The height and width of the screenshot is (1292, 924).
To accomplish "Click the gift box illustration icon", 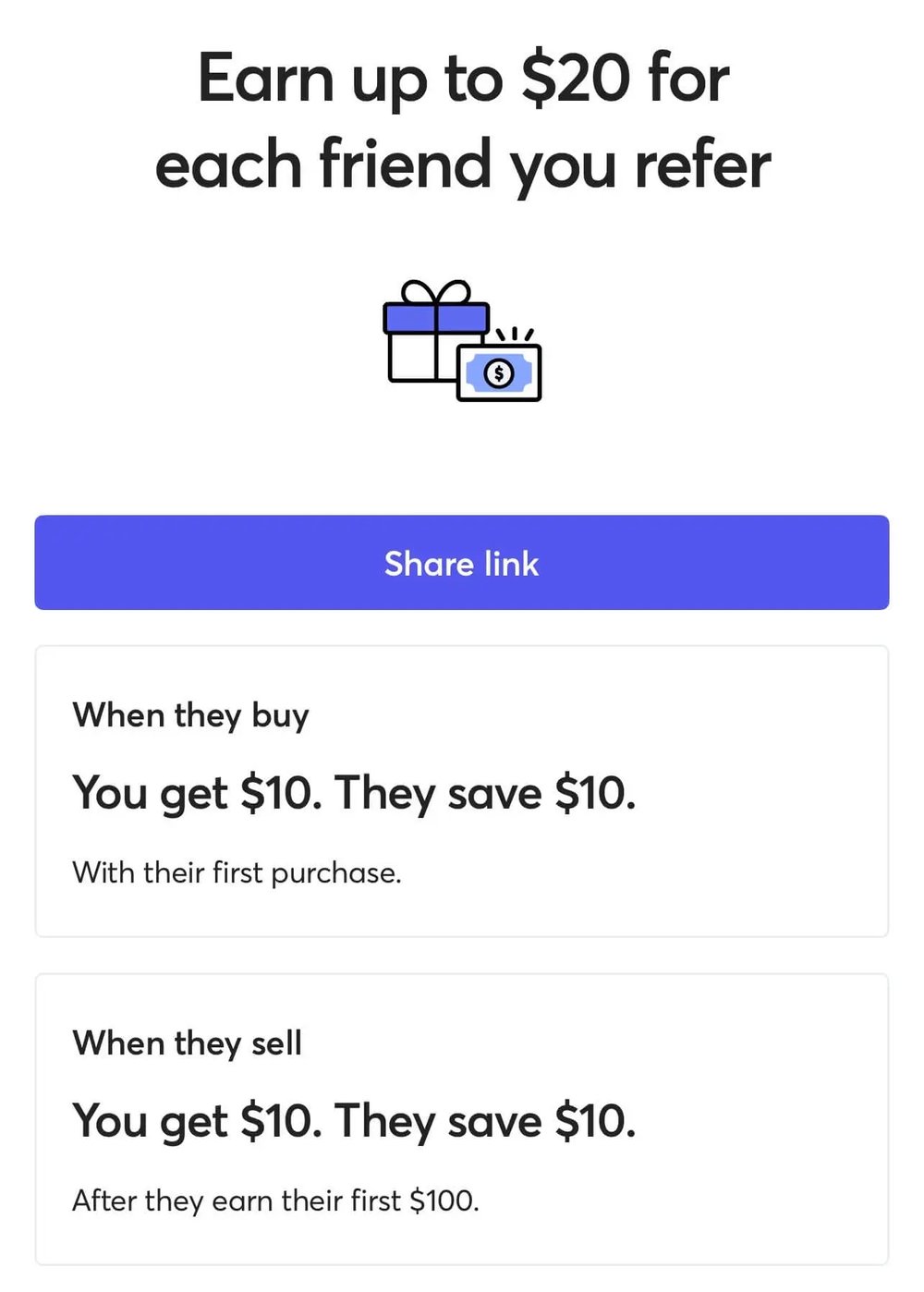I will point(434,342).
